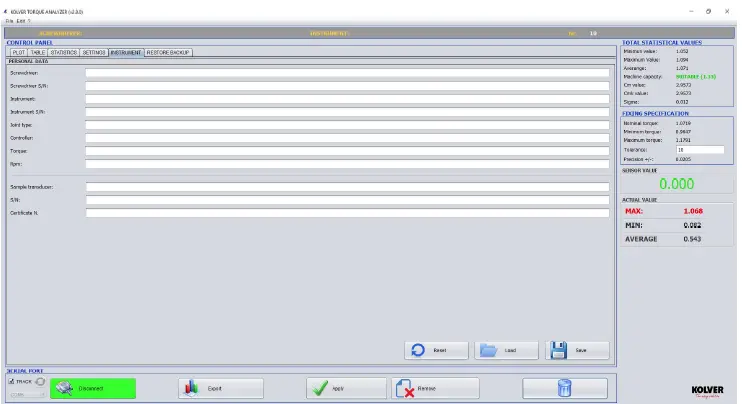Click the green Disconnect button

(93, 388)
